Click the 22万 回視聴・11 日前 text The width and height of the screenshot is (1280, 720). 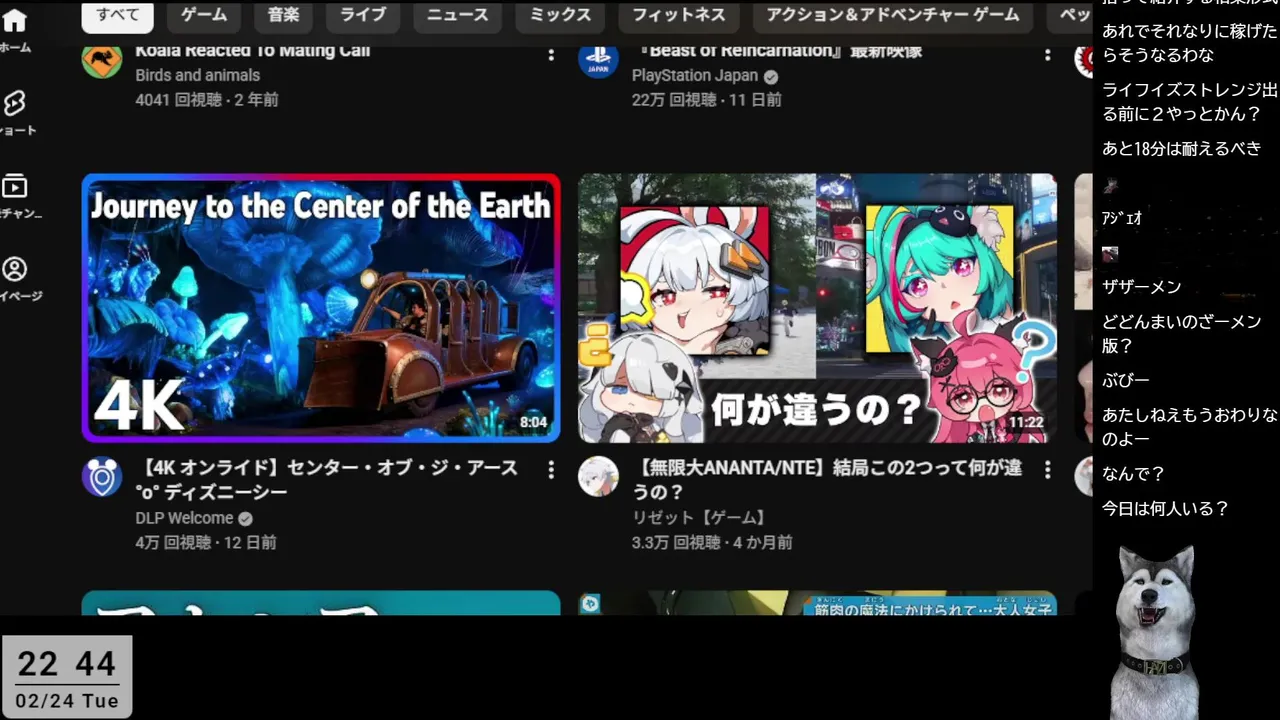[706, 100]
